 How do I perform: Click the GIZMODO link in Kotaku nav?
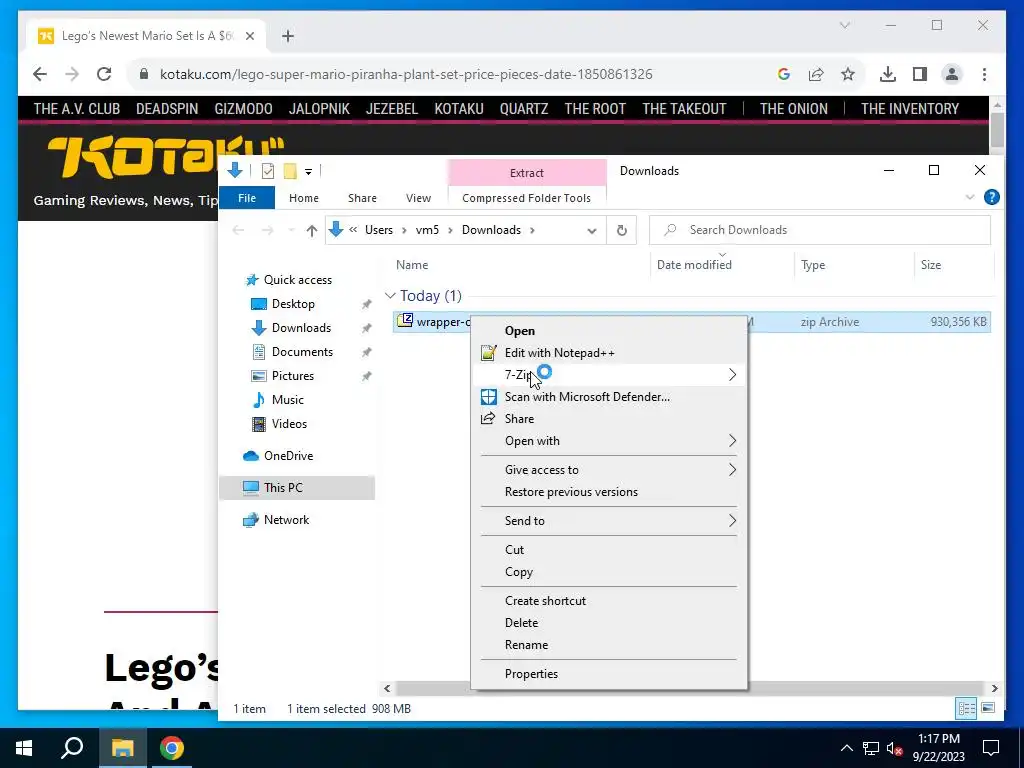click(x=244, y=109)
